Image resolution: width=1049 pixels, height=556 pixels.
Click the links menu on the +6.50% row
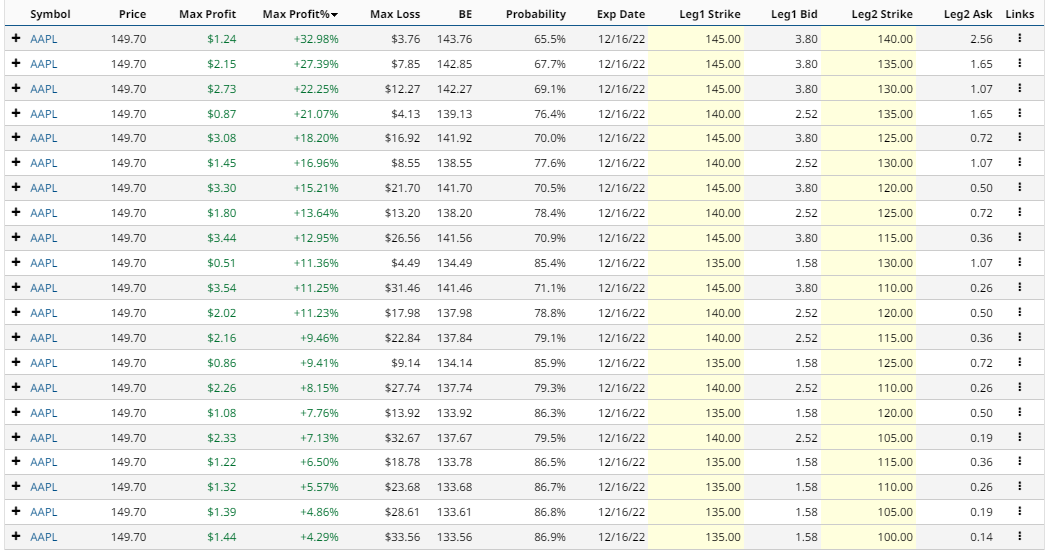pyautogui.click(x=1019, y=462)
